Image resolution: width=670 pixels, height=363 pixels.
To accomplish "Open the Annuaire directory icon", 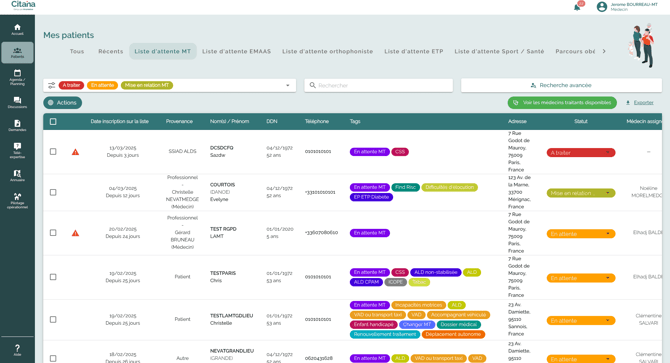I will (x=17, y=174).
